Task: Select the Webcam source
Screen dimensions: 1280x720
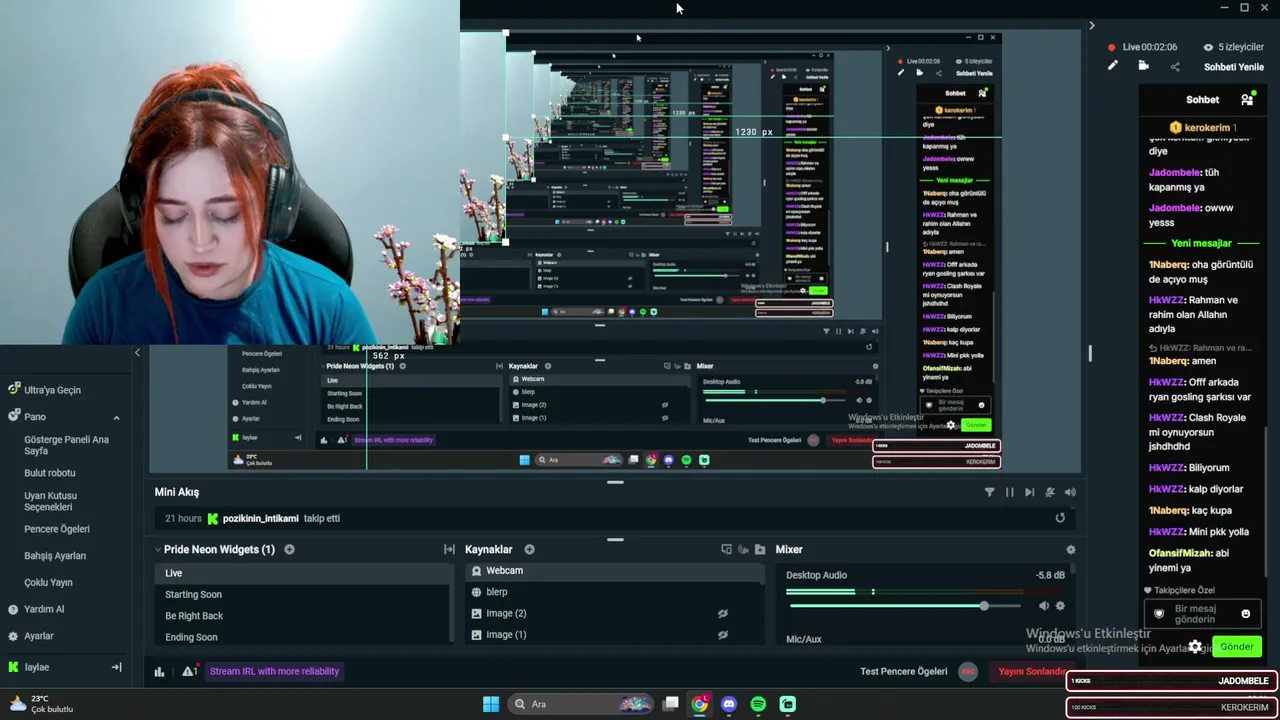Action: tap(613, 570)
